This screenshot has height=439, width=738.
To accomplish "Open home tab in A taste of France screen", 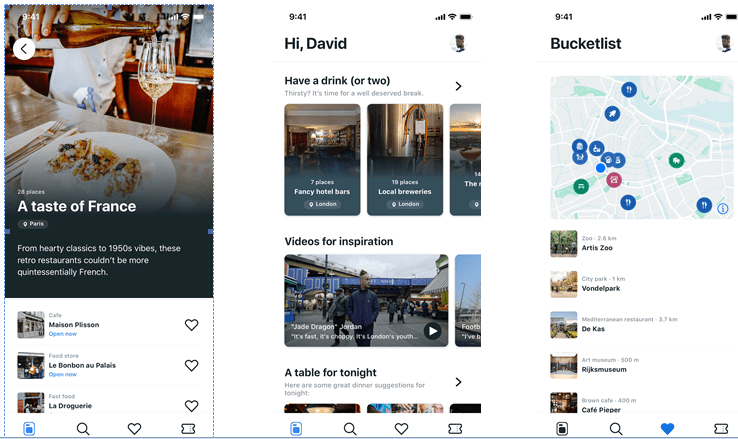I will tap(29, 429).
